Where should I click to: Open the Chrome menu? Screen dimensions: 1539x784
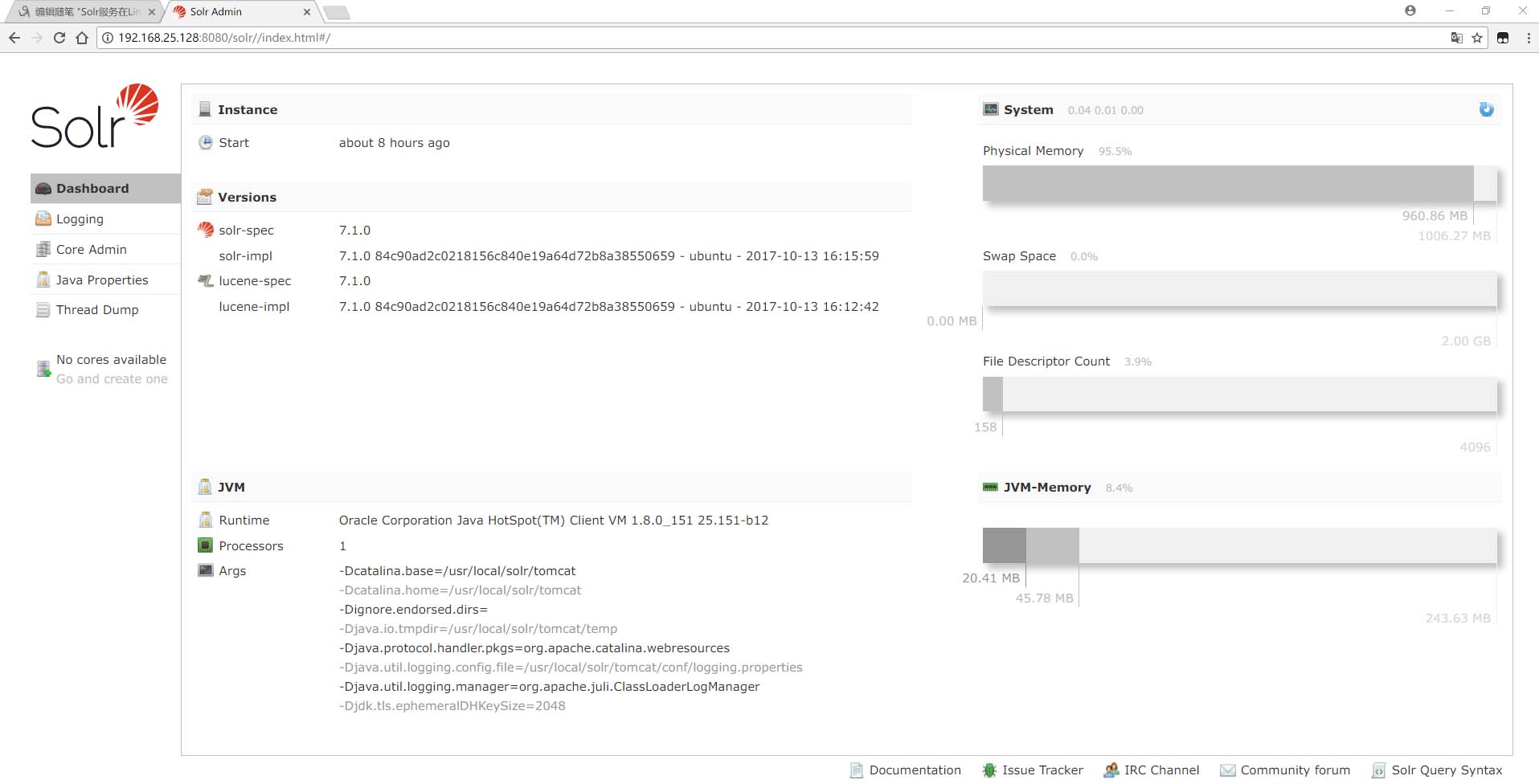pyautogui.click(x=1528, y=38)
